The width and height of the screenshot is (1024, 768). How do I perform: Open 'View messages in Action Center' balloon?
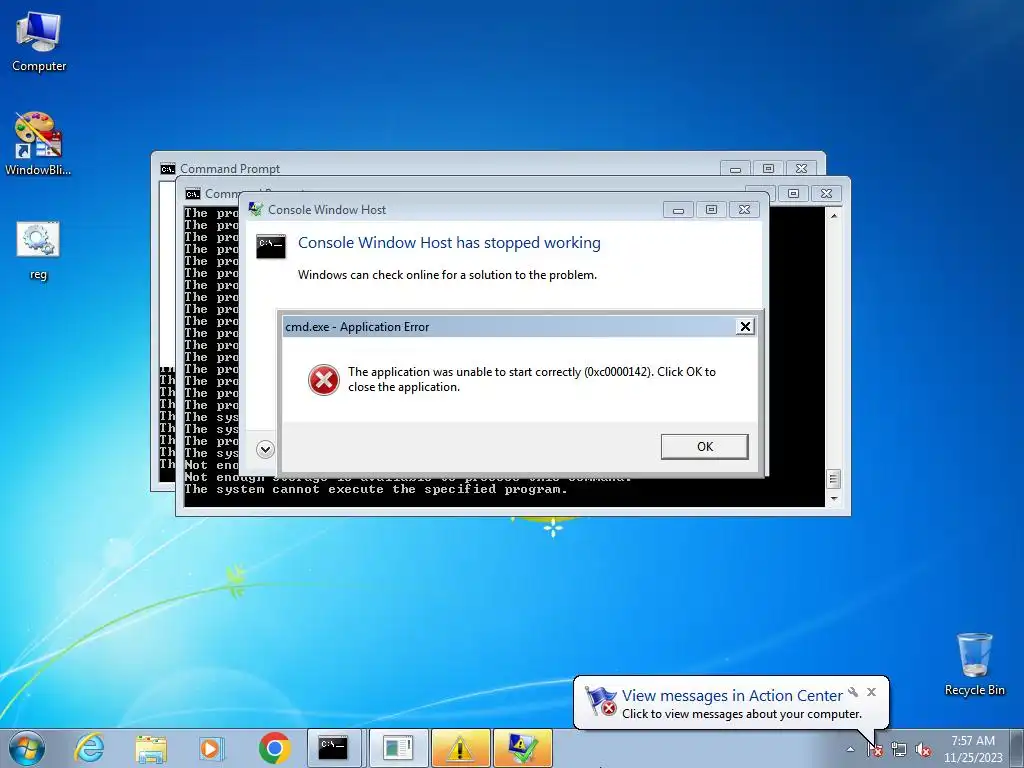(x=732, y=696)
